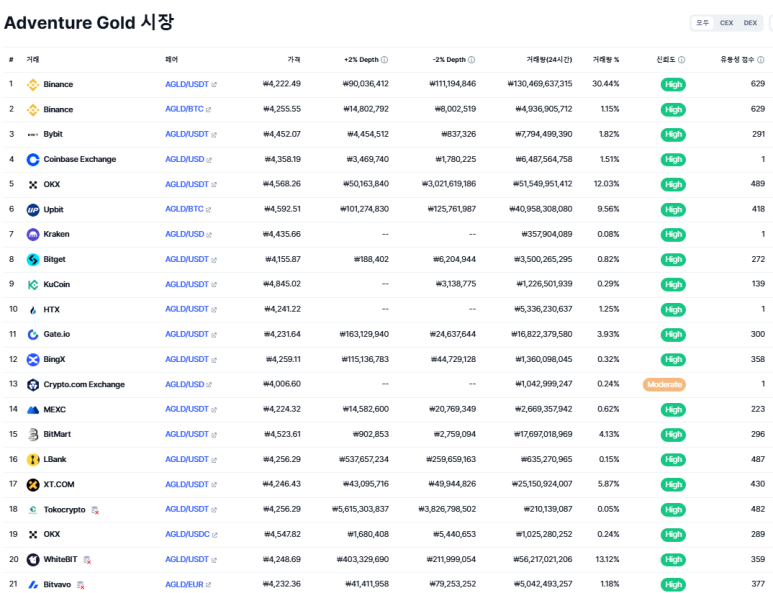
Task: Switch to the CEX filter tab
Action: click(x=726, y=23)
